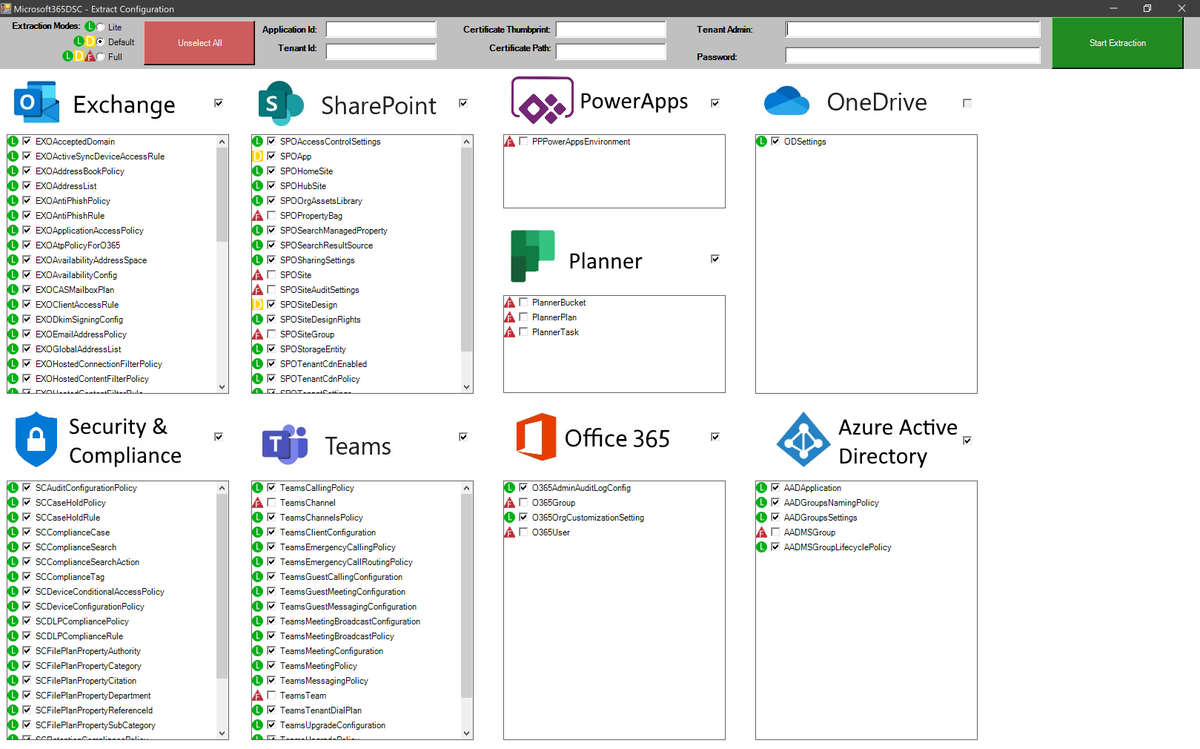Select the Lite extraction mode radio button

[100, 27]
